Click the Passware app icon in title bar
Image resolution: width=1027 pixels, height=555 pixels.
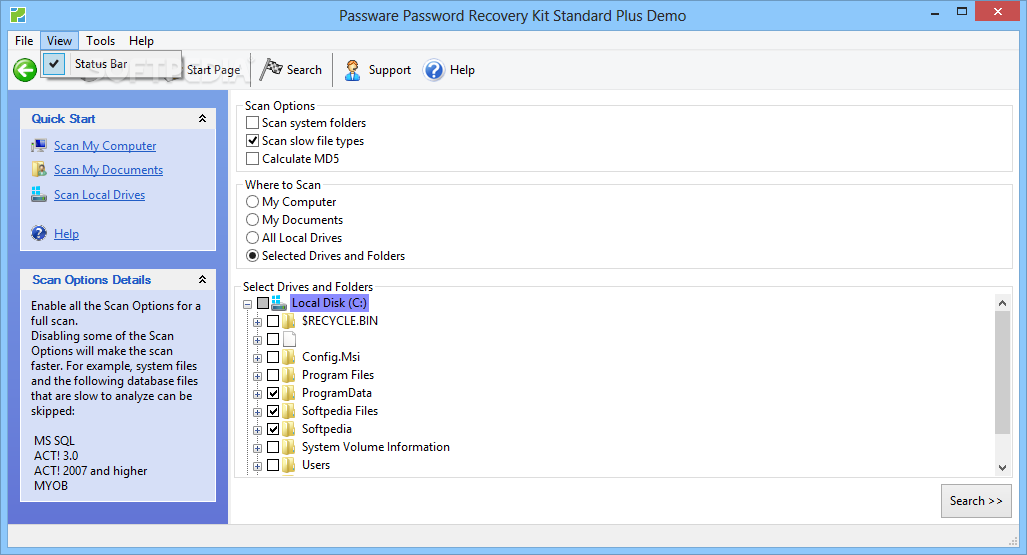point(18,14)
